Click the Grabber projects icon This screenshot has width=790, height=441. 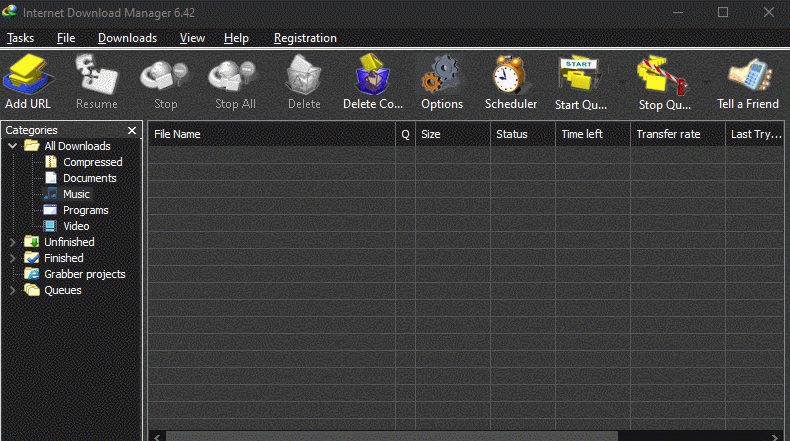(x=32, y=274)
